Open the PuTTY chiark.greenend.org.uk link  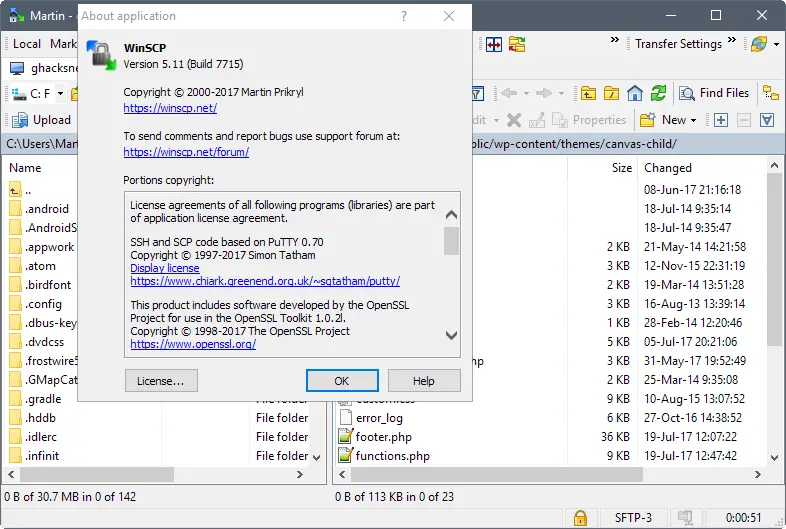pyautogui.click(x=265, y=281)
